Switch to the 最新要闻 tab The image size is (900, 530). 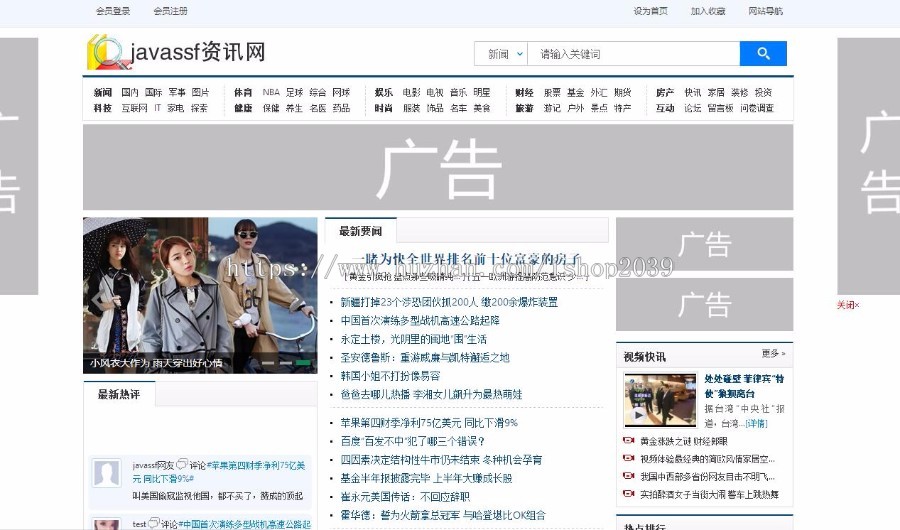click(360, 231)
